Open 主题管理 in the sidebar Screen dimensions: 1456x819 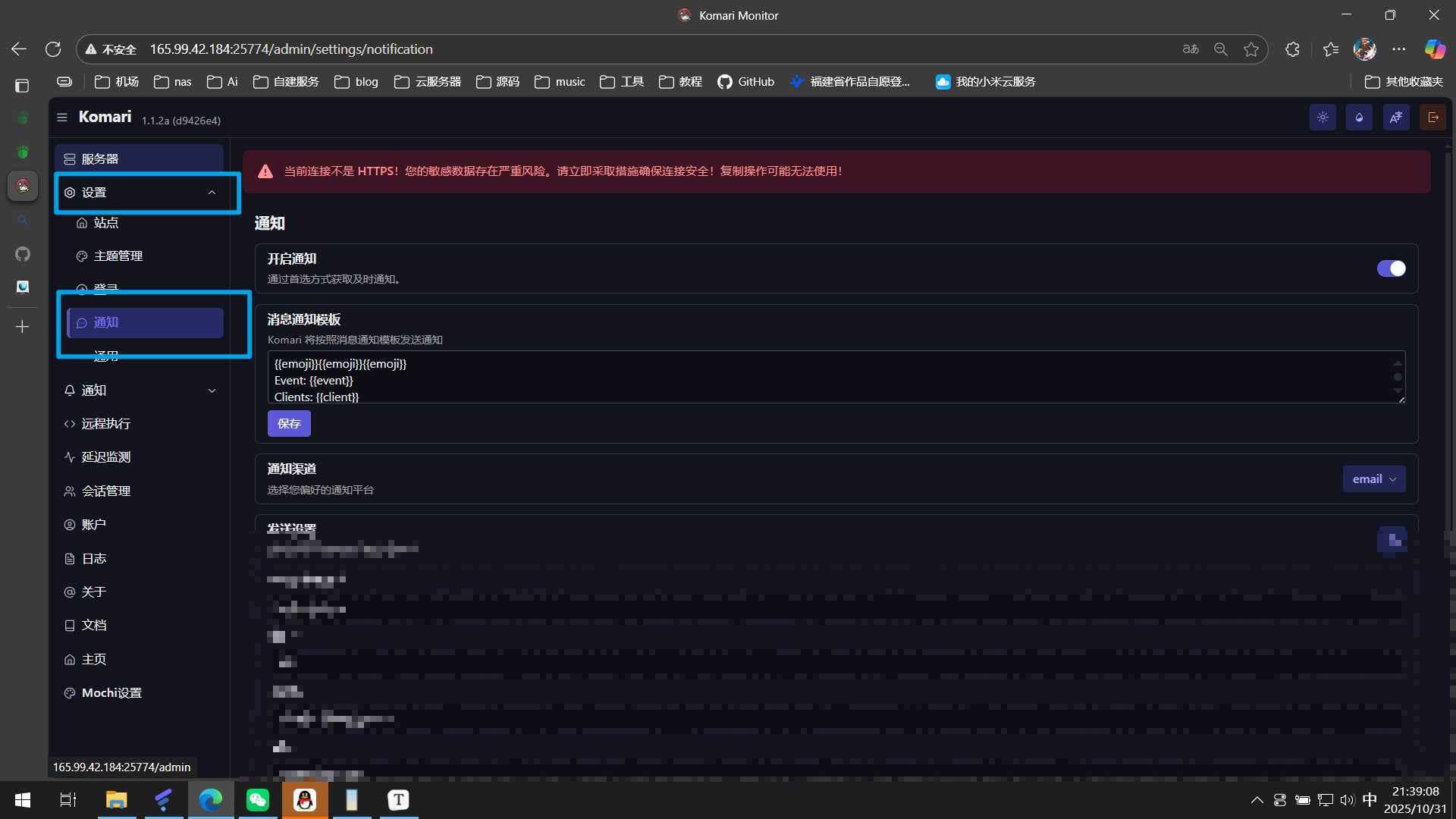point(118,256)
